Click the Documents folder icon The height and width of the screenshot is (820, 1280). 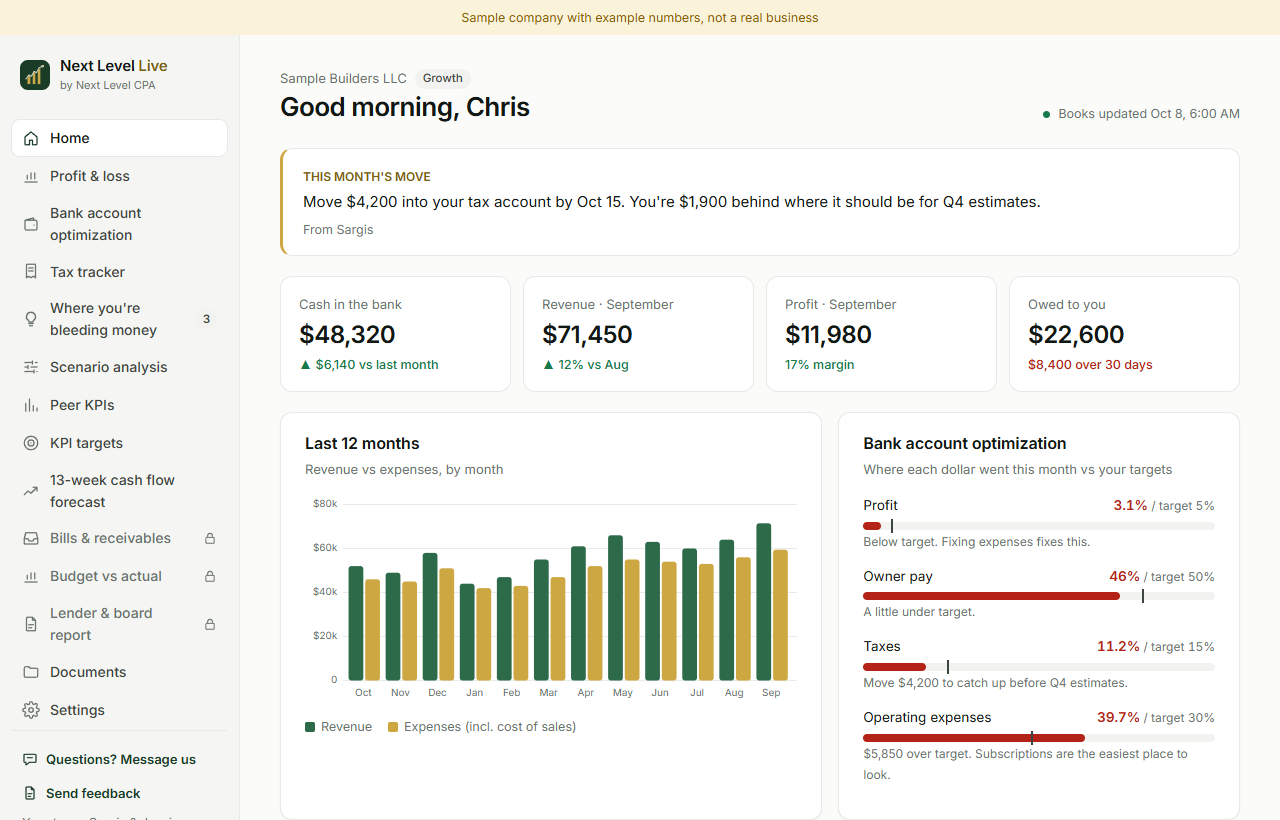coord(31,672)
